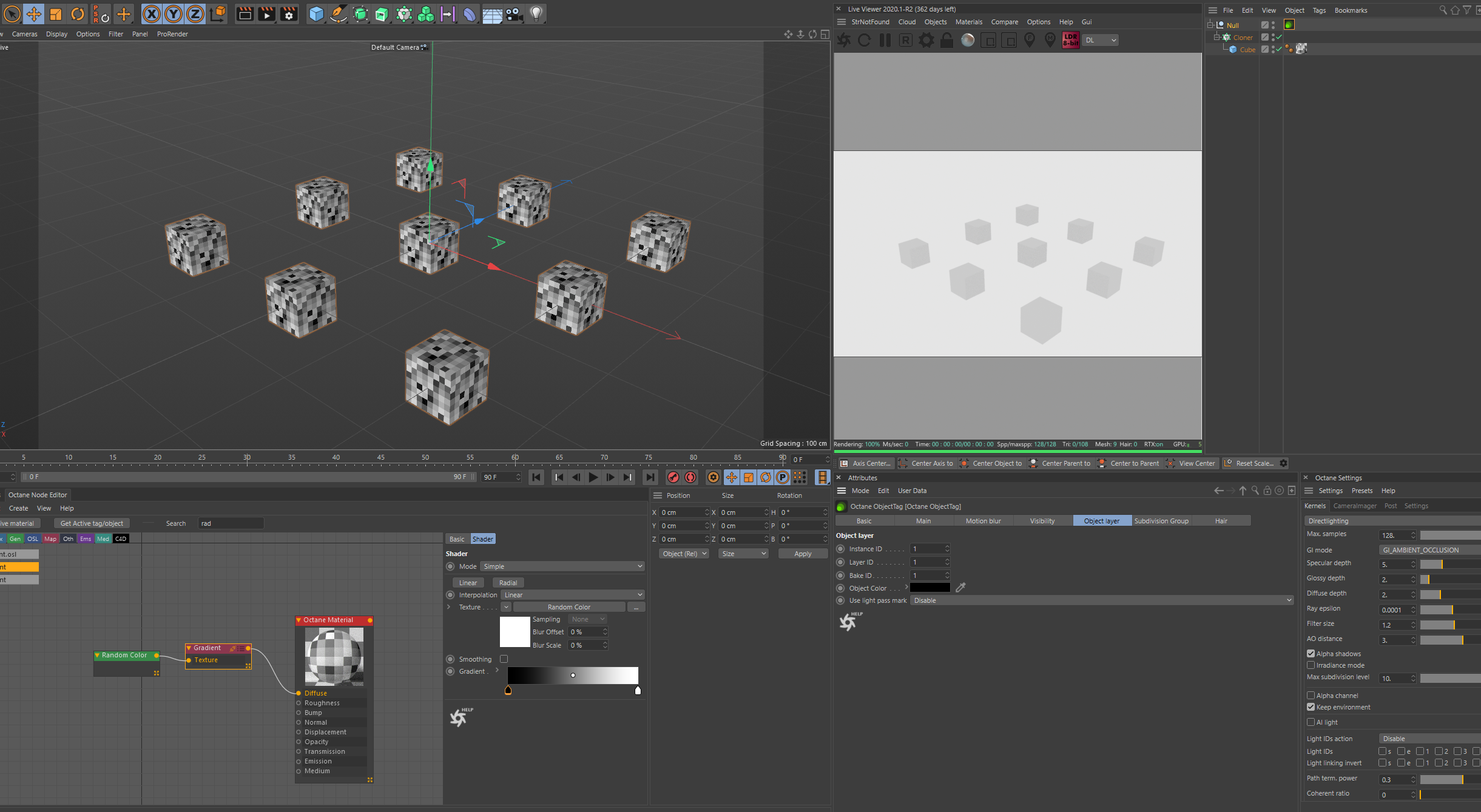Switch to the Visibility tab in Attributes
The width and height of the screenshot is (1481, 812).
click(1042, 521)
